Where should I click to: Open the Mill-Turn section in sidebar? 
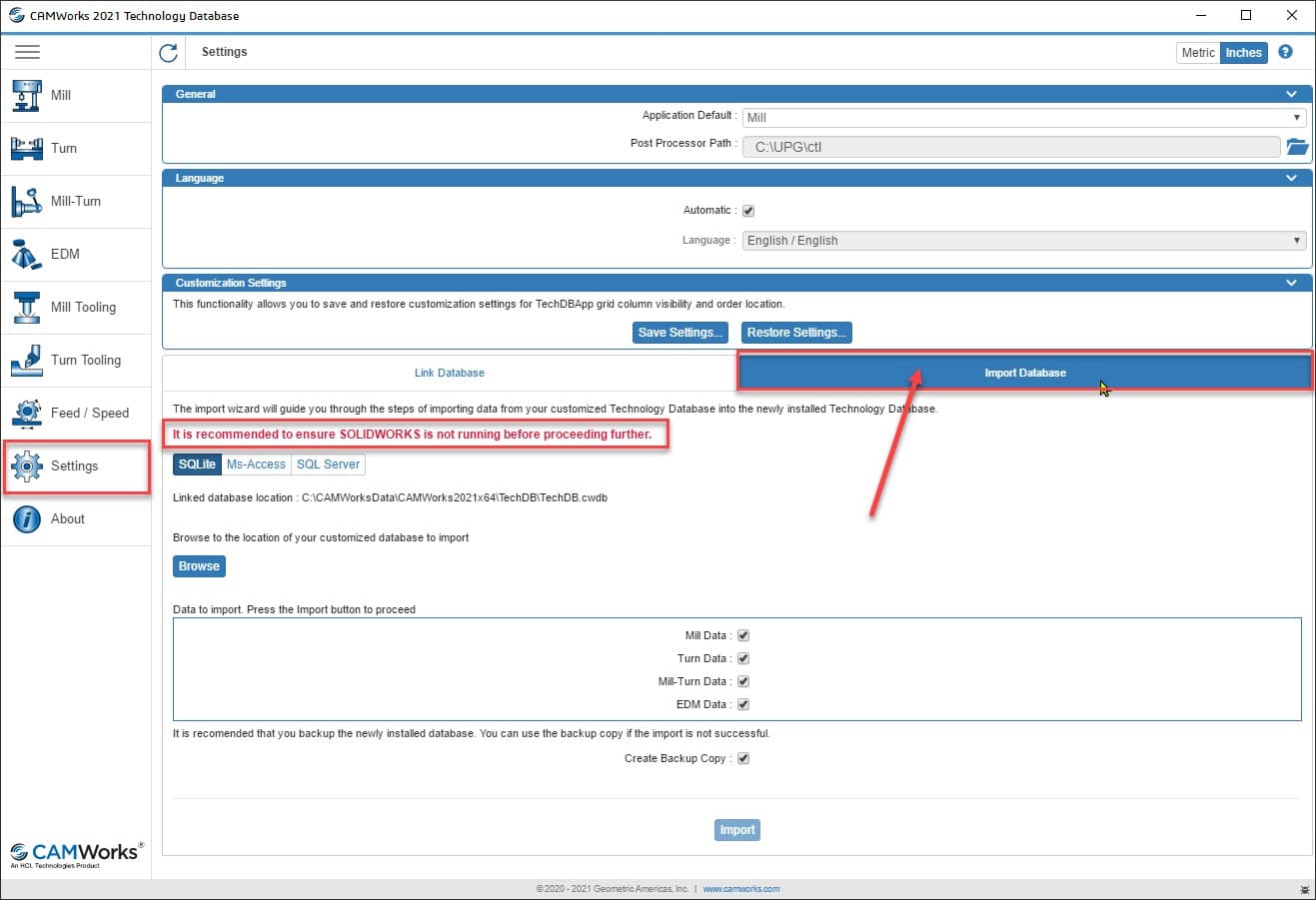point(76,201)
